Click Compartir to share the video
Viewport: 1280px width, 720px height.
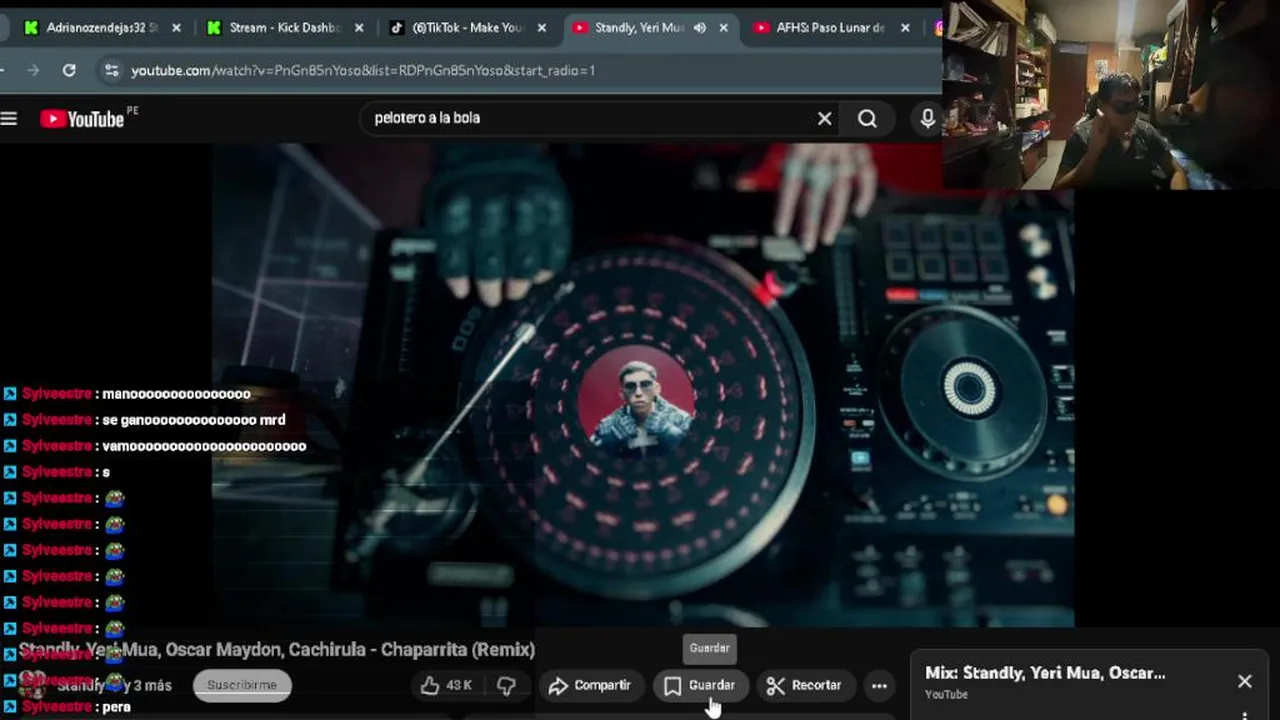(590, 685)
